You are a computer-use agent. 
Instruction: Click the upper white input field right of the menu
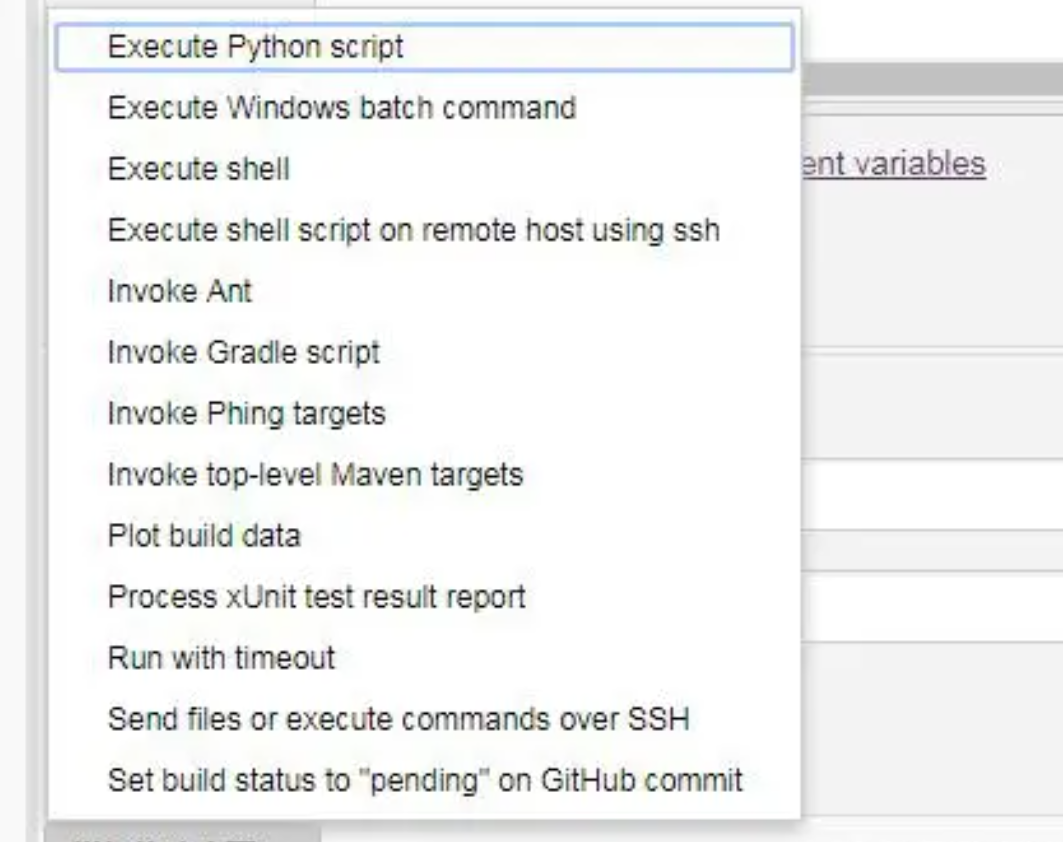point(930,494)
